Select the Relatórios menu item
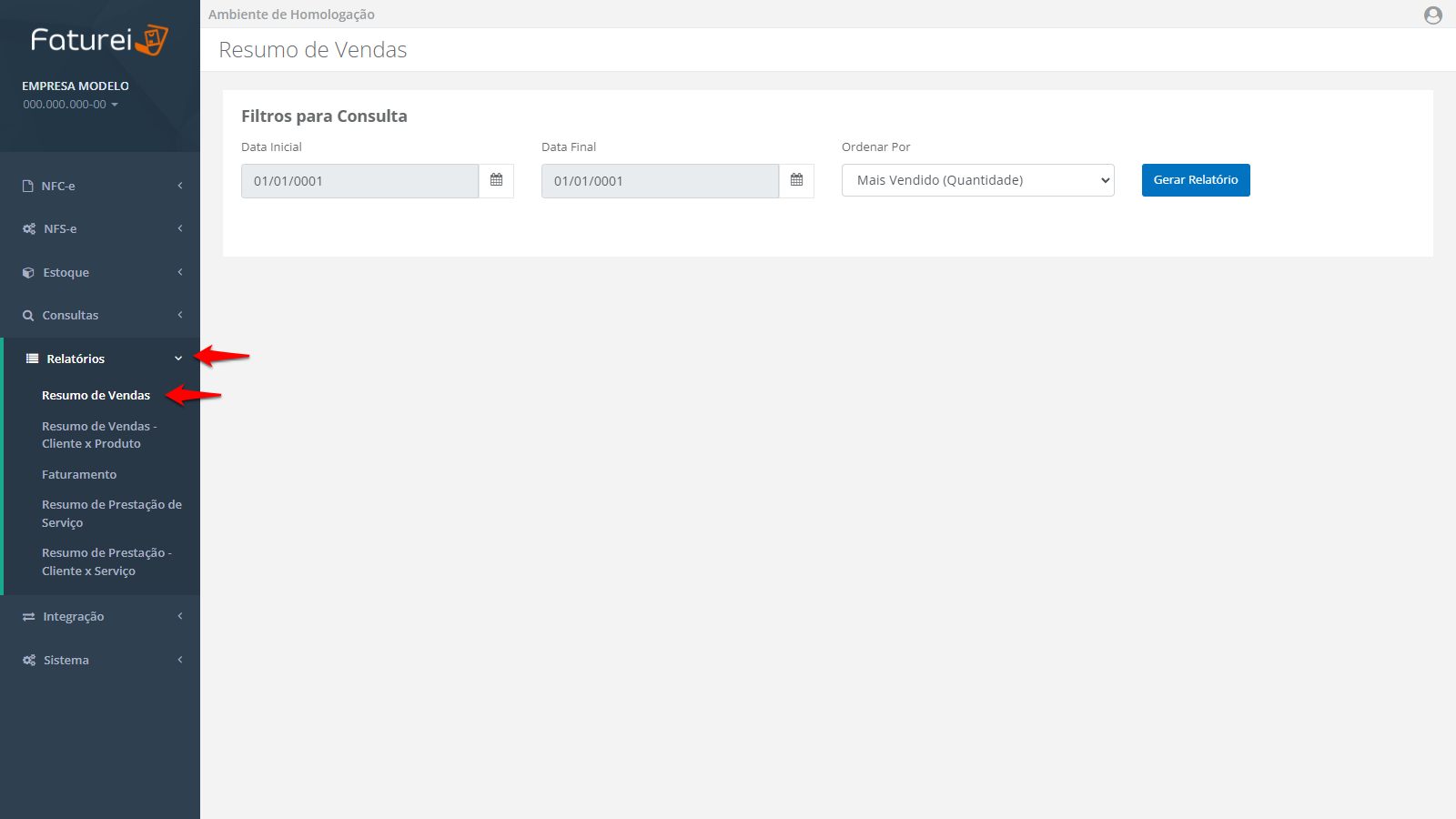Image resolution: width=1456 pixels, height=819 pixels. tap(100, 359)
